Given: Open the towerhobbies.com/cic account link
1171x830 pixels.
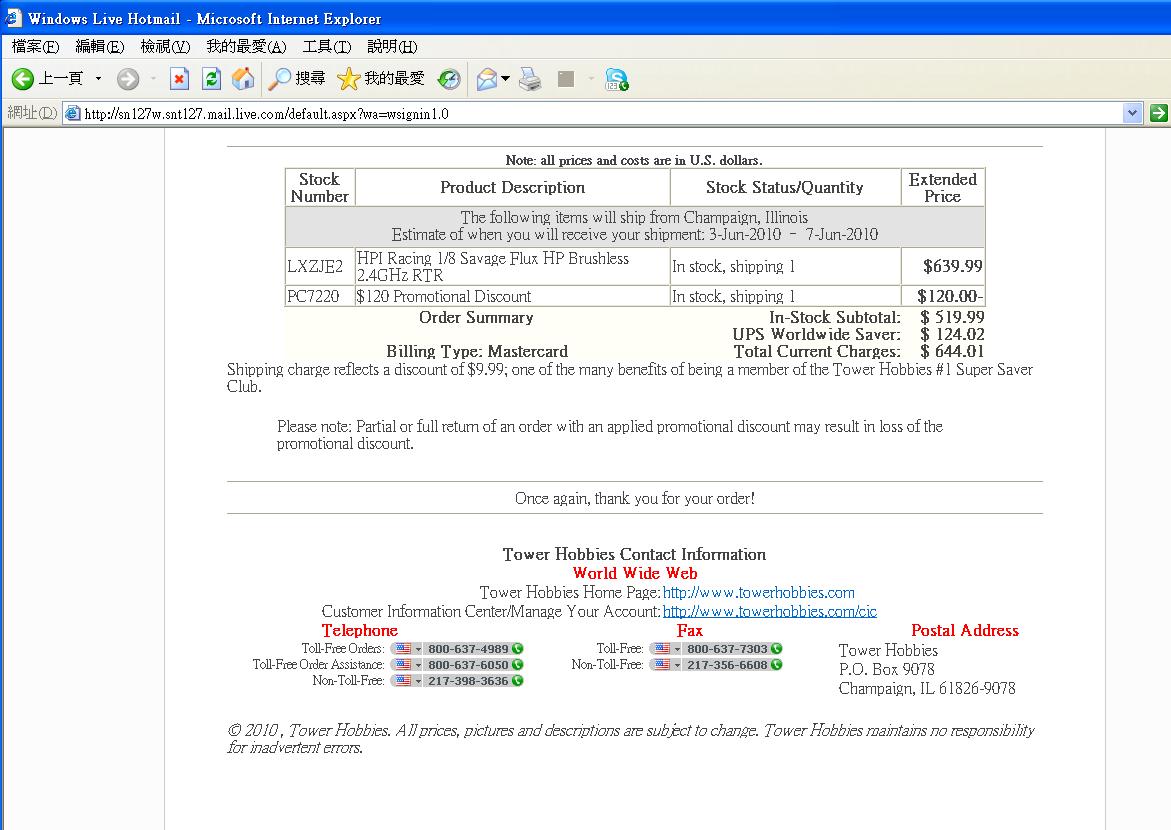Looking at the screenshot, I should click(769, 611).
